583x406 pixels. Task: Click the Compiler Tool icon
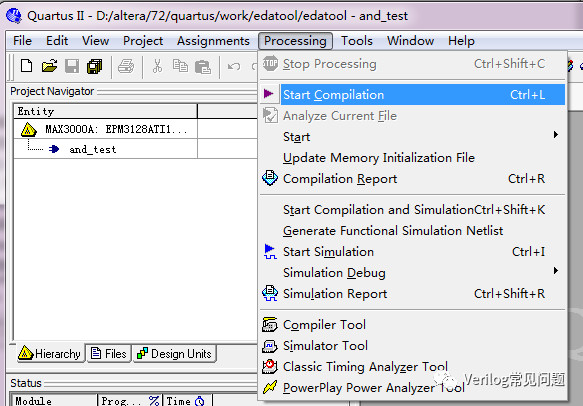(x=270, y=325)
